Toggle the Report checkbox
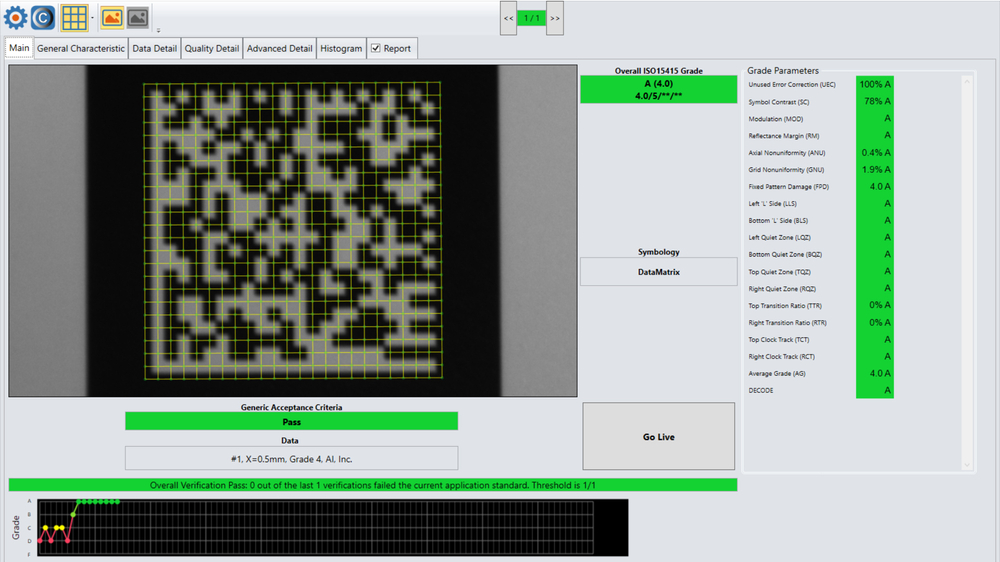This screenshot has width=1000, height=562. click(376, 48)
